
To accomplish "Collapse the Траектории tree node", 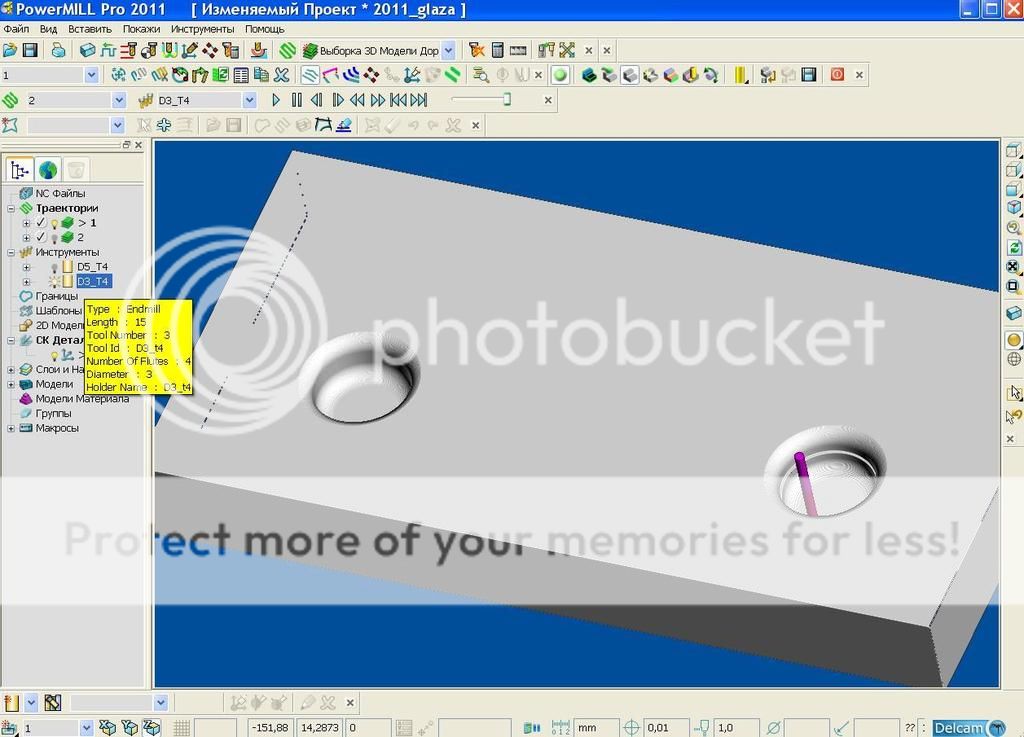I will 11,208.
